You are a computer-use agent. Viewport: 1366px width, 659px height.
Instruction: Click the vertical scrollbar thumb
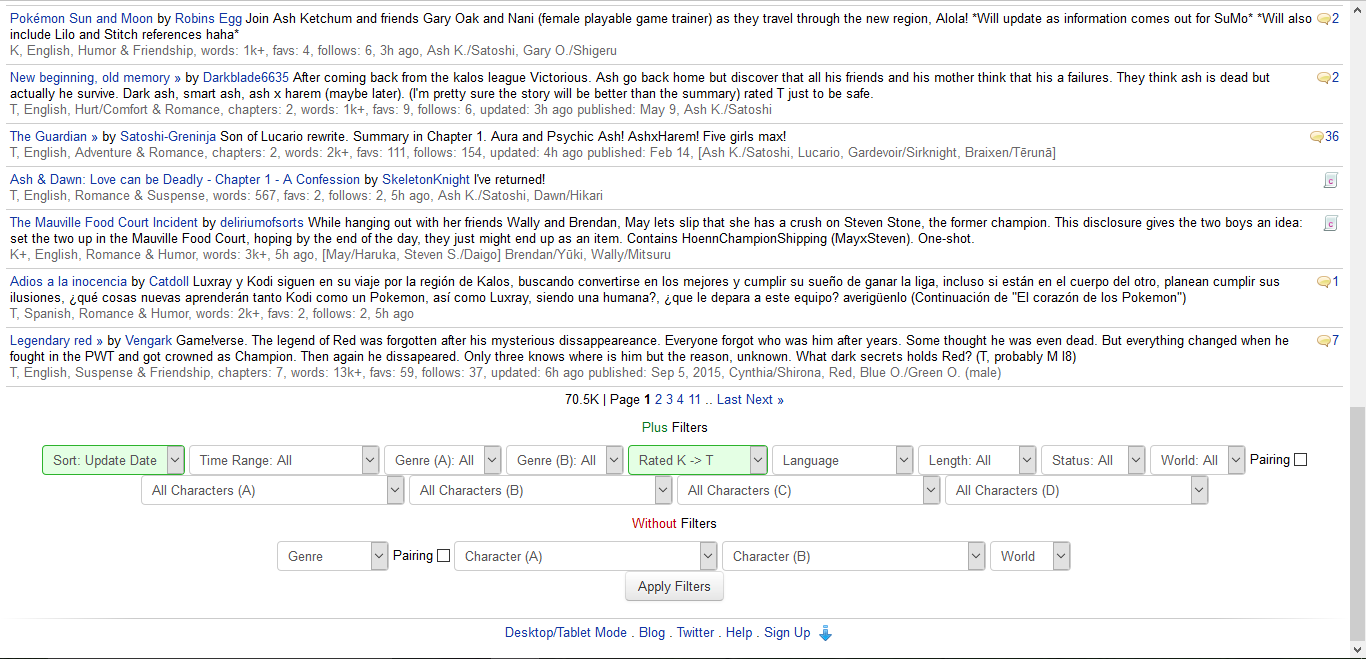click(x=1357, y=523)
